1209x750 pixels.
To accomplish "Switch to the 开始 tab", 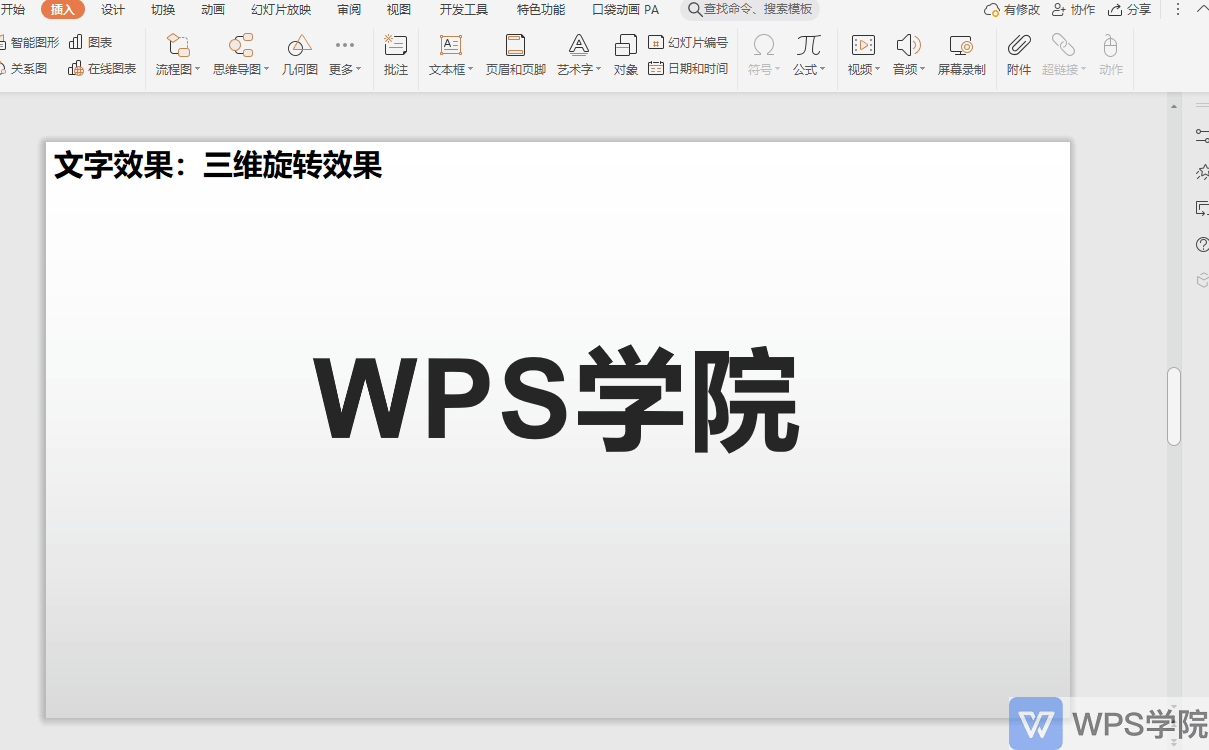I will tap(13, 10).
